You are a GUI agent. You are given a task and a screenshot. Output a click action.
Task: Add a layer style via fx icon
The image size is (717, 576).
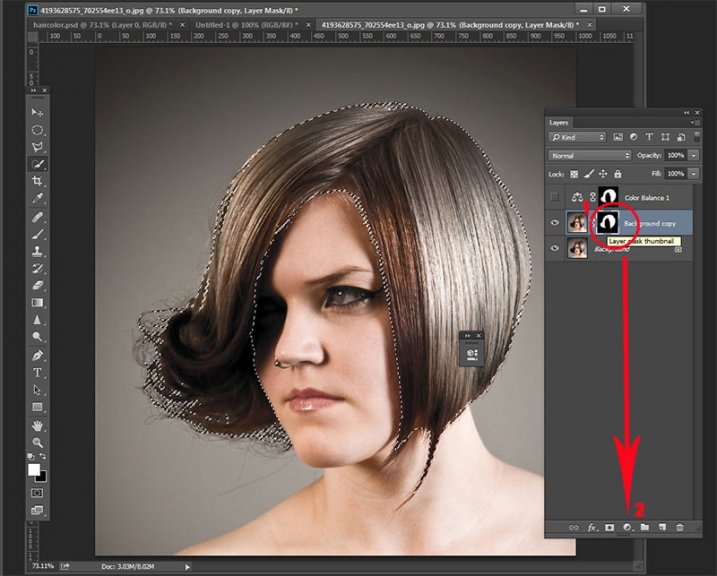tap(592, 526)
